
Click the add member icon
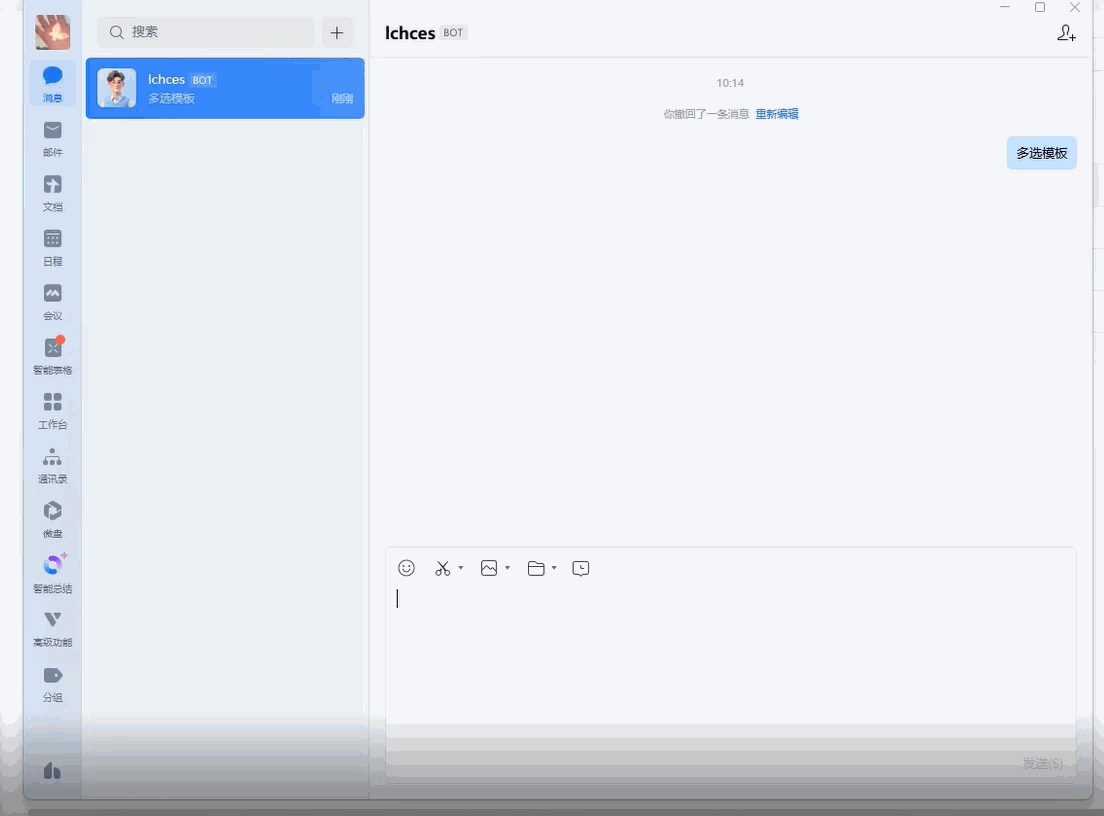click(1066, 33)
